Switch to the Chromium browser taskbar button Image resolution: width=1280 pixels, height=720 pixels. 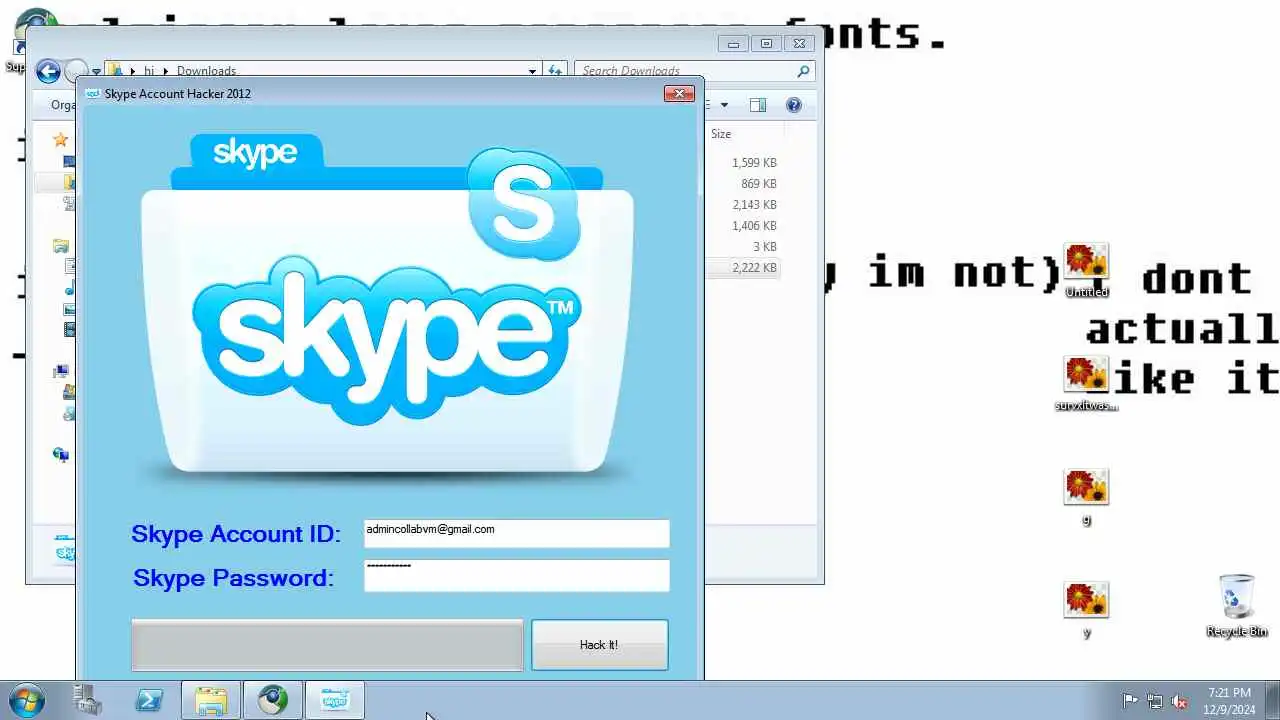point(273,700)
